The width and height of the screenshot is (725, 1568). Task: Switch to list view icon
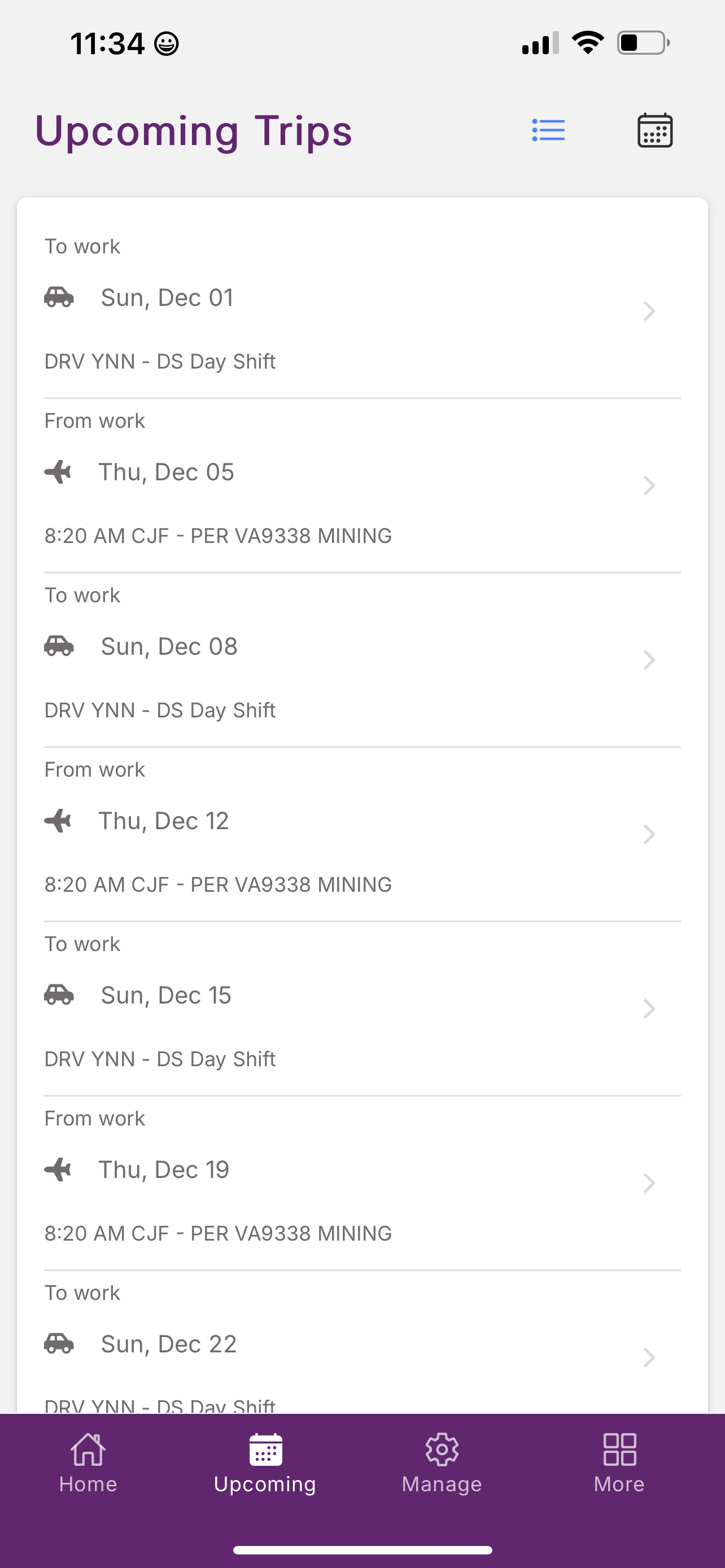click(x=548, y=130)
